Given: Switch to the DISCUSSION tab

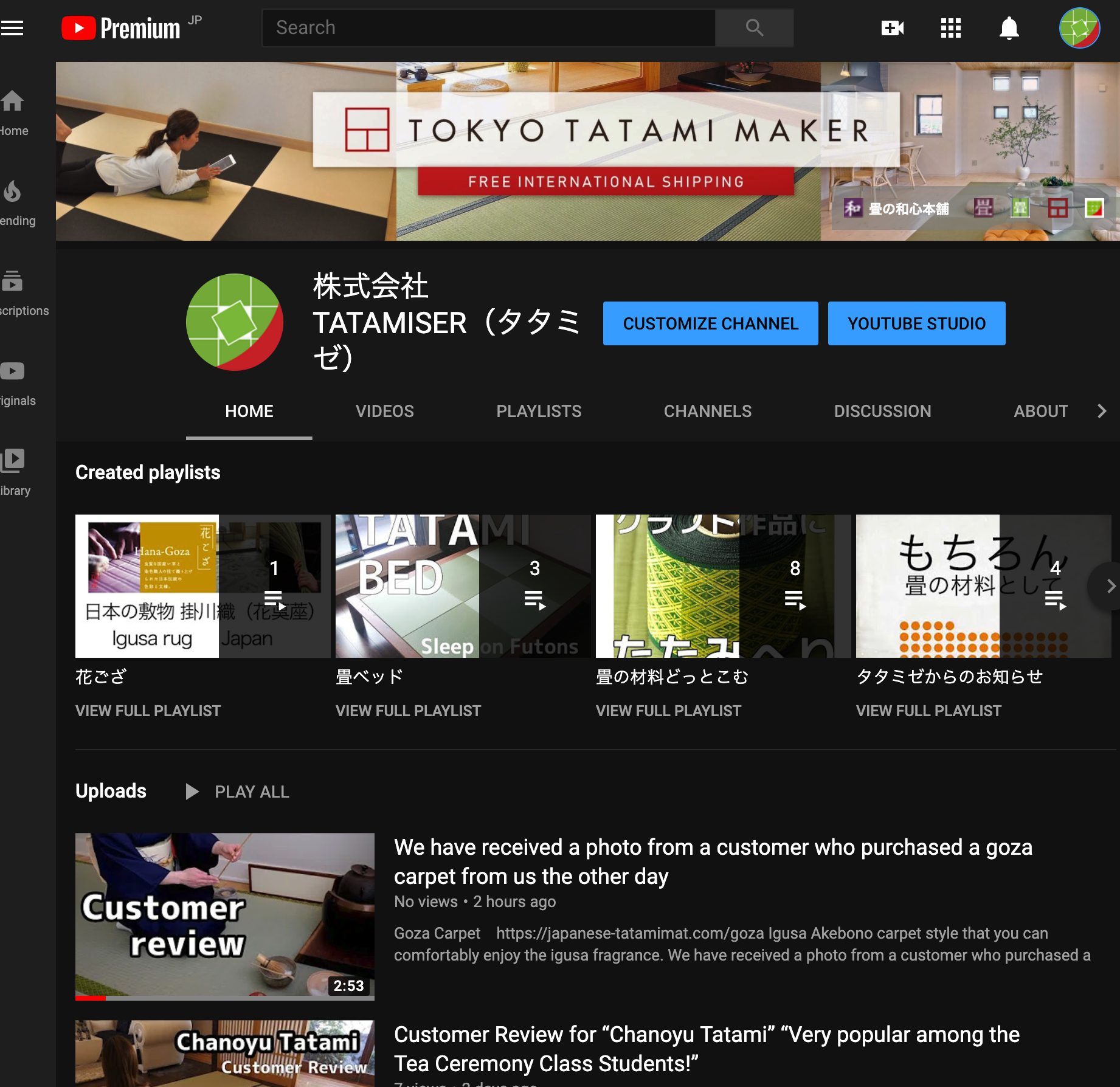Looking at the screenshot, I should tap(883, 412).
